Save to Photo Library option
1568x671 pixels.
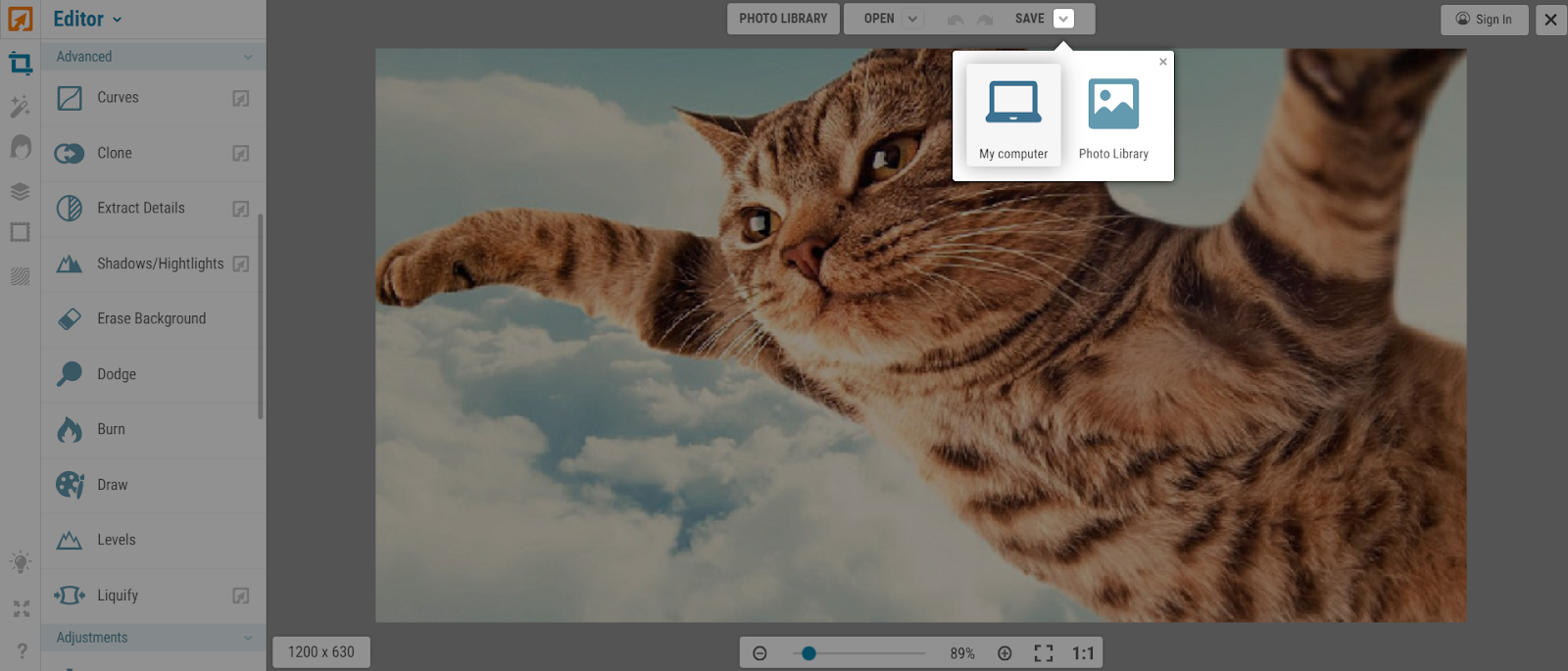1113,116
